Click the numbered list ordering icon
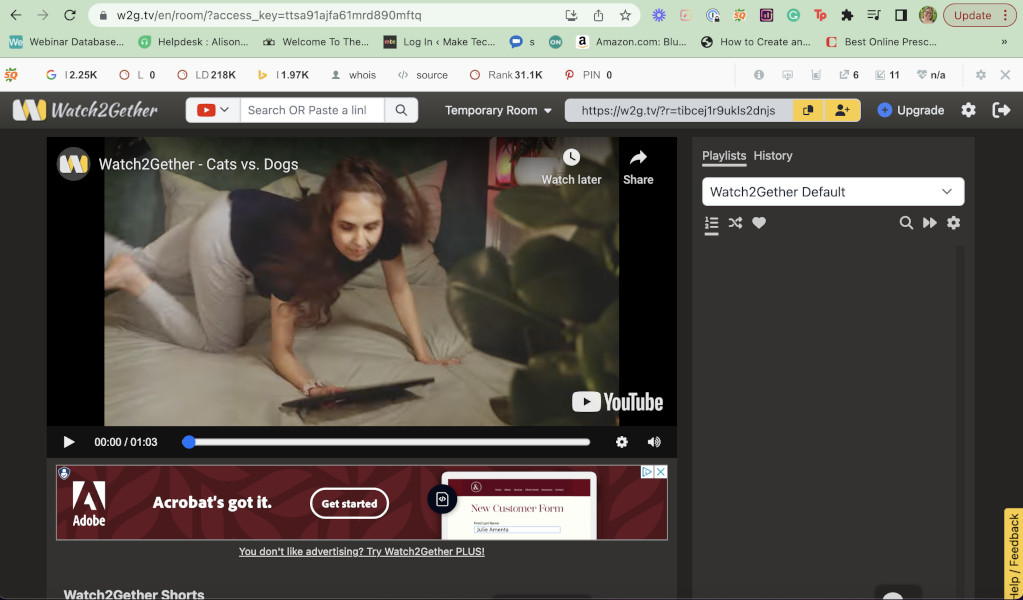The width and height of the screenshot is (1023, 600). tap(711, 223)
